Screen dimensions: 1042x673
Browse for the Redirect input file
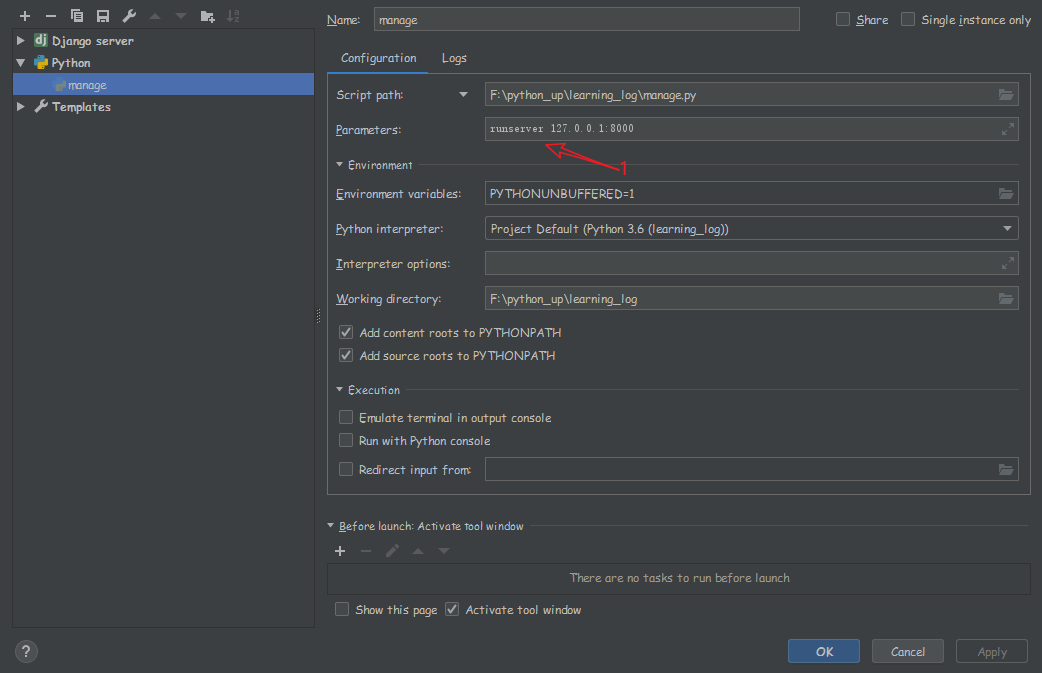[1006, 470]
